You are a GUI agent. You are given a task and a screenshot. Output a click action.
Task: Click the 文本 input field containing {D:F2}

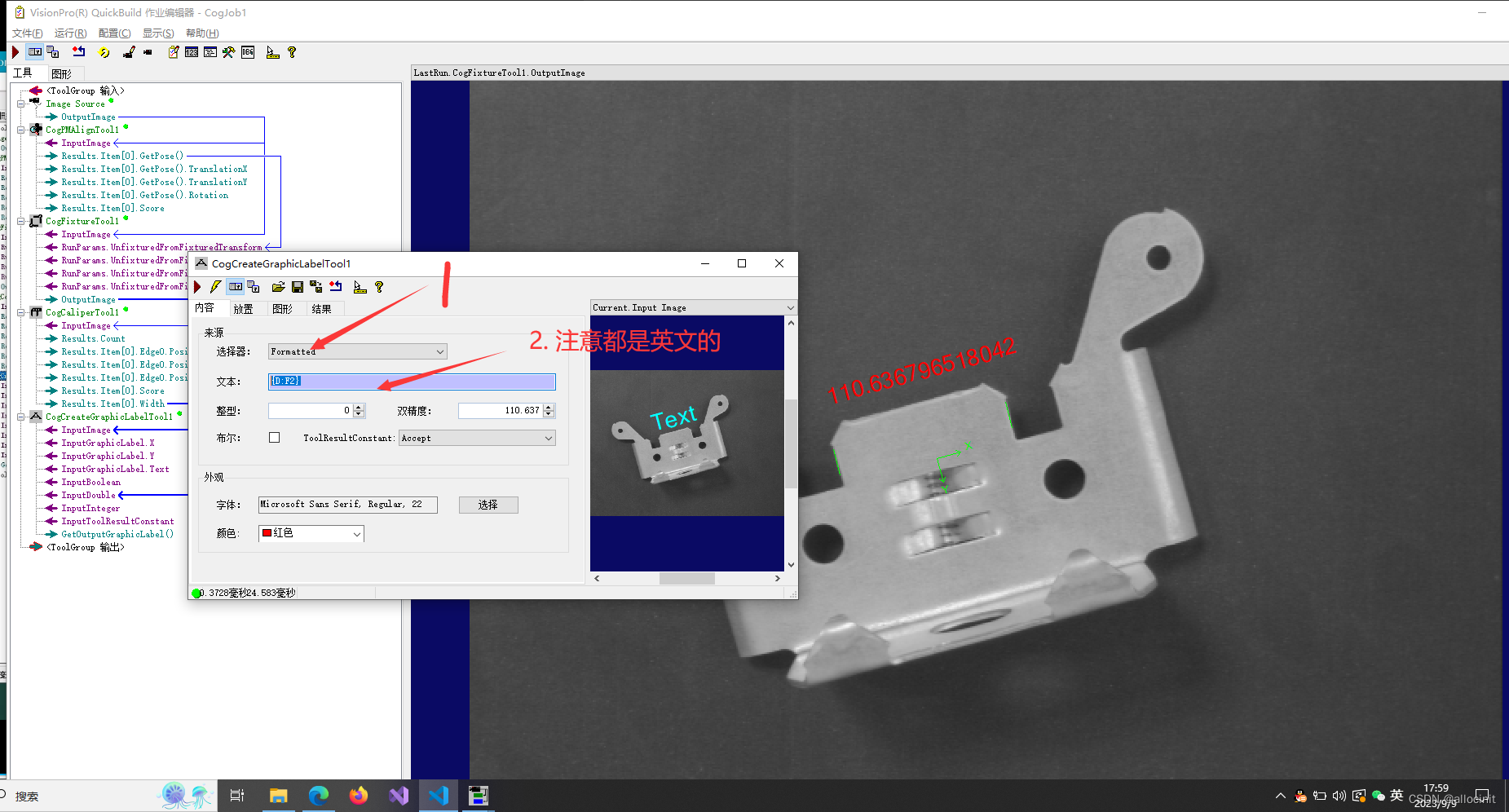tap(412, 381)
